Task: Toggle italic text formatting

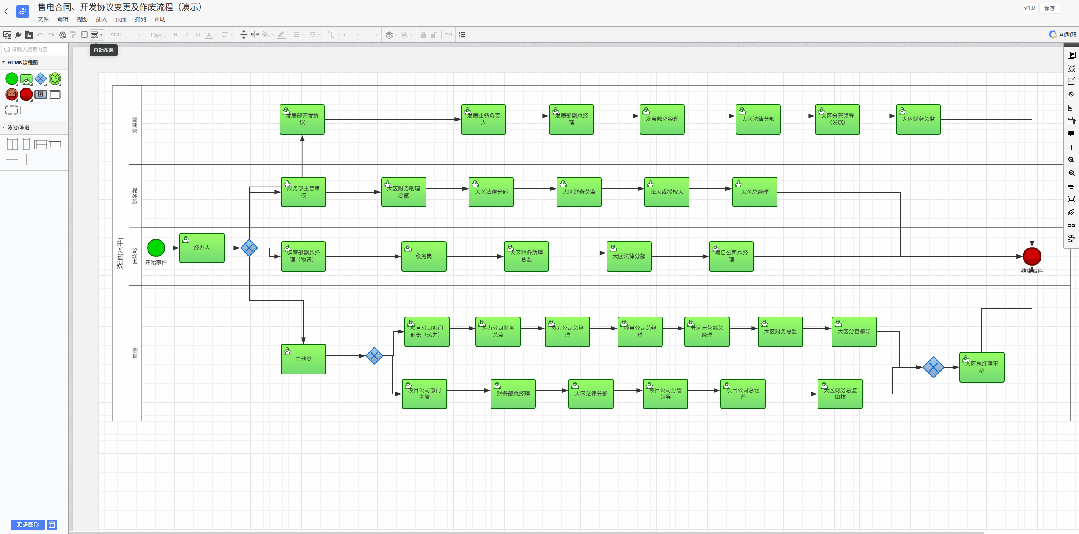Action: [x=186, y=34]
